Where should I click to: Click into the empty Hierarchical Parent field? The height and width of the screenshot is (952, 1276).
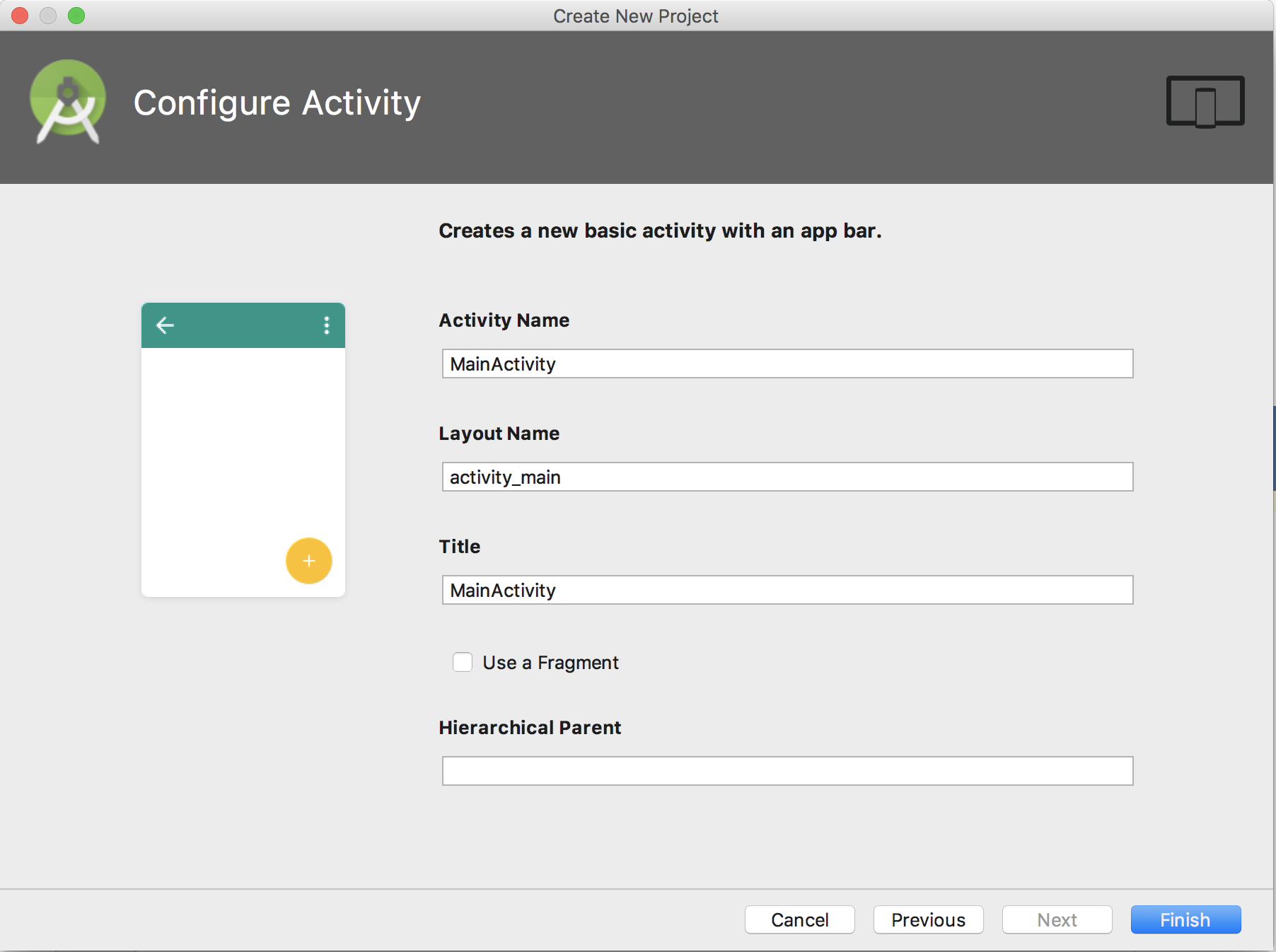[787, 771]
